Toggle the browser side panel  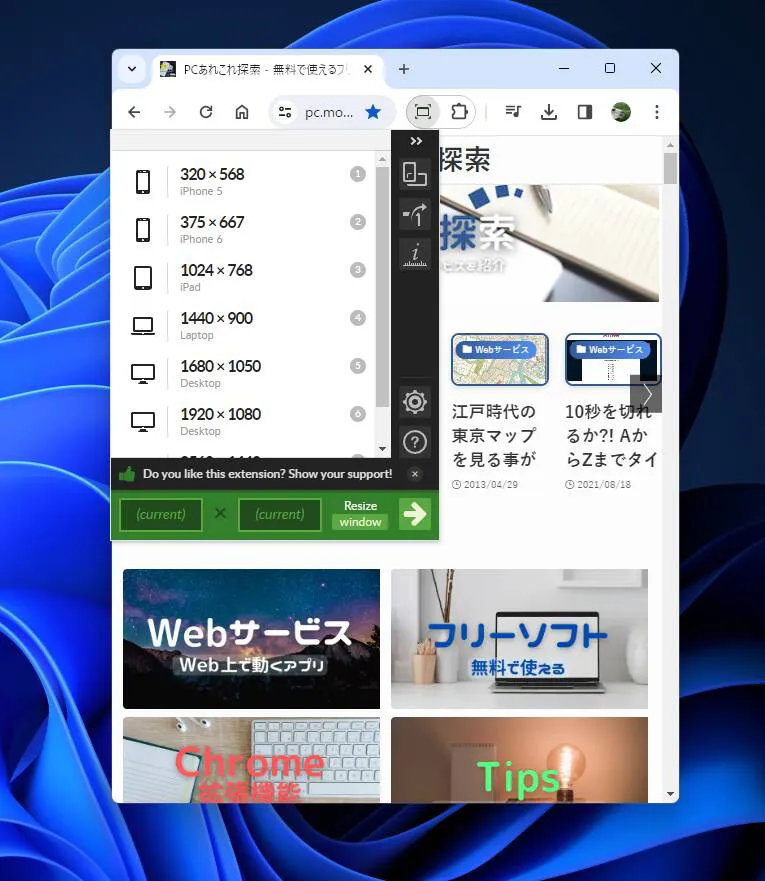pyautogui.click(x=585, y=112)
